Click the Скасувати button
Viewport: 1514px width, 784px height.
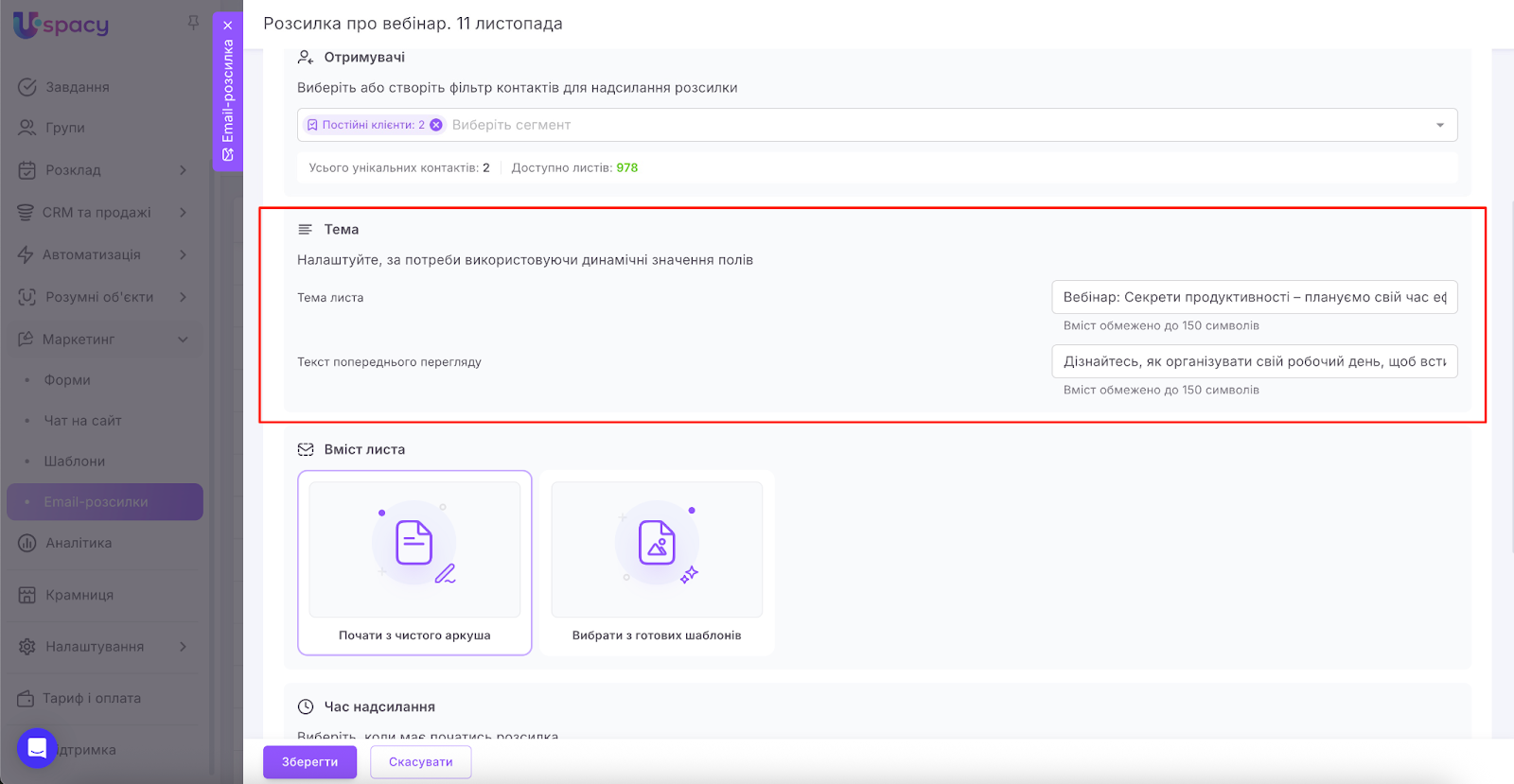click(420, 762)
